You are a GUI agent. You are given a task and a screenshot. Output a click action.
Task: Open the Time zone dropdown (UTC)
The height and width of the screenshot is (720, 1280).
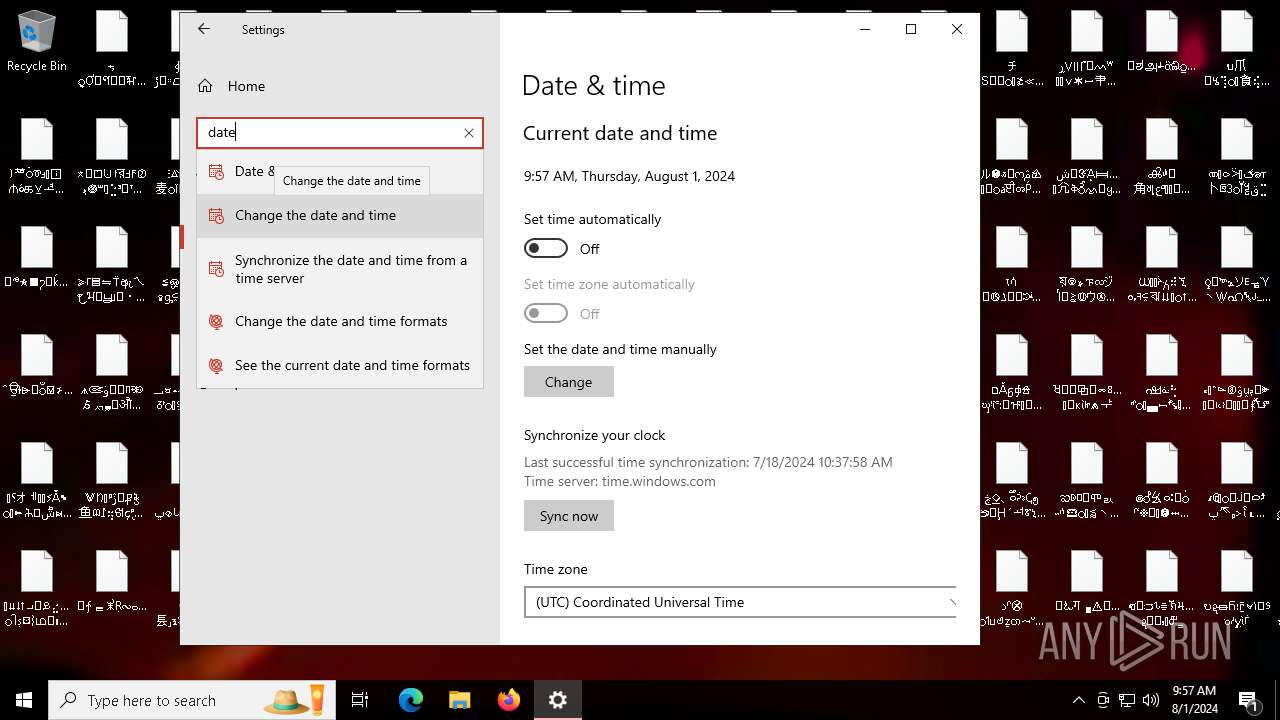click(740, 602)
